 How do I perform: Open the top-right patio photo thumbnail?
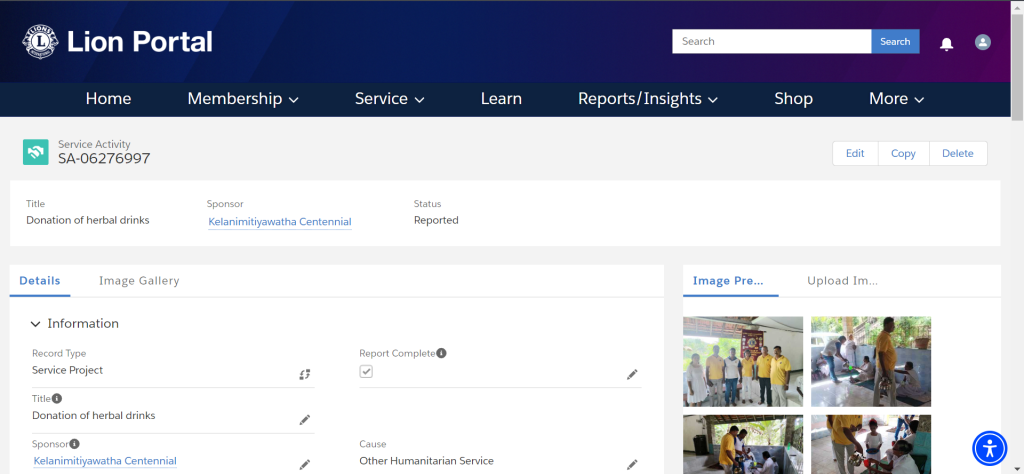coord(871,362)
